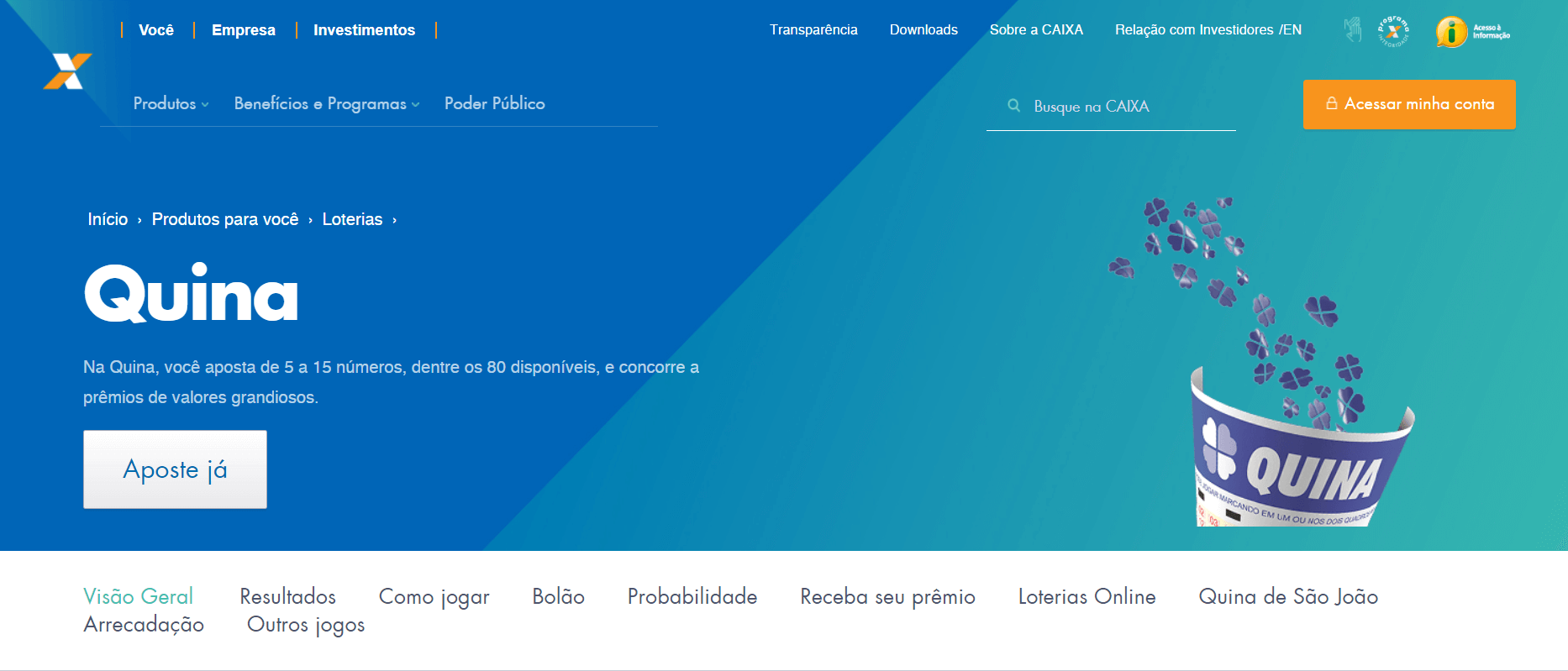The height and width of the screenshot is (671, 1568).
Task: Expand the Produtos dropdown menu
Action: pos(171,103)
